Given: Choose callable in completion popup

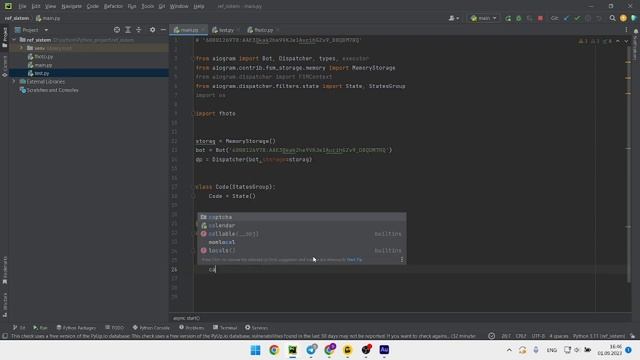Looking at the screenshot, I should [x=302, y=234].
